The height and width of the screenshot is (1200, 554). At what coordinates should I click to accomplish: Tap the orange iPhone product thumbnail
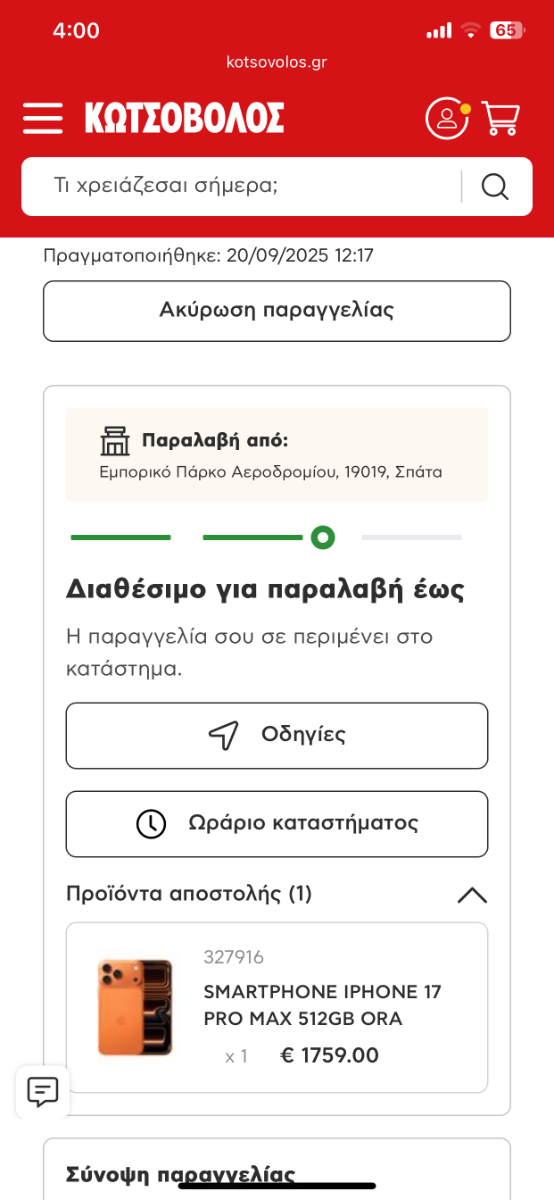click(x=135, y=1007)
